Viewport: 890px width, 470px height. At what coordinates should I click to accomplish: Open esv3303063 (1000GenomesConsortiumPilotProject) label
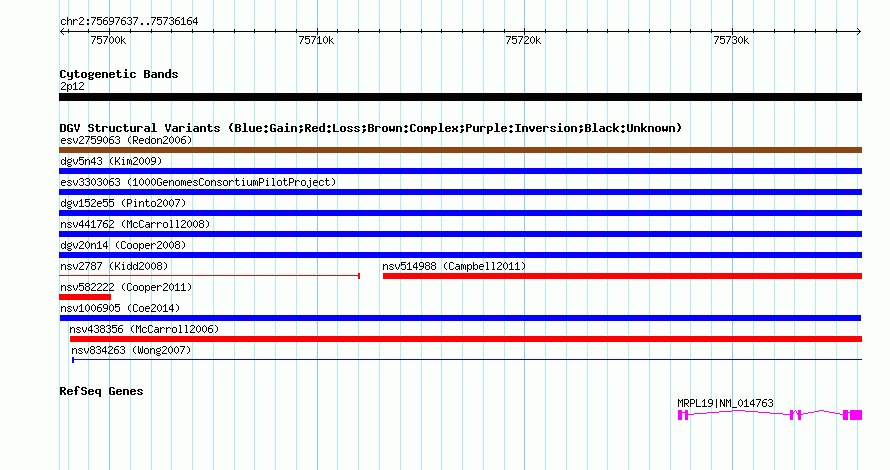pyautogui.click(x=198, y=182)
